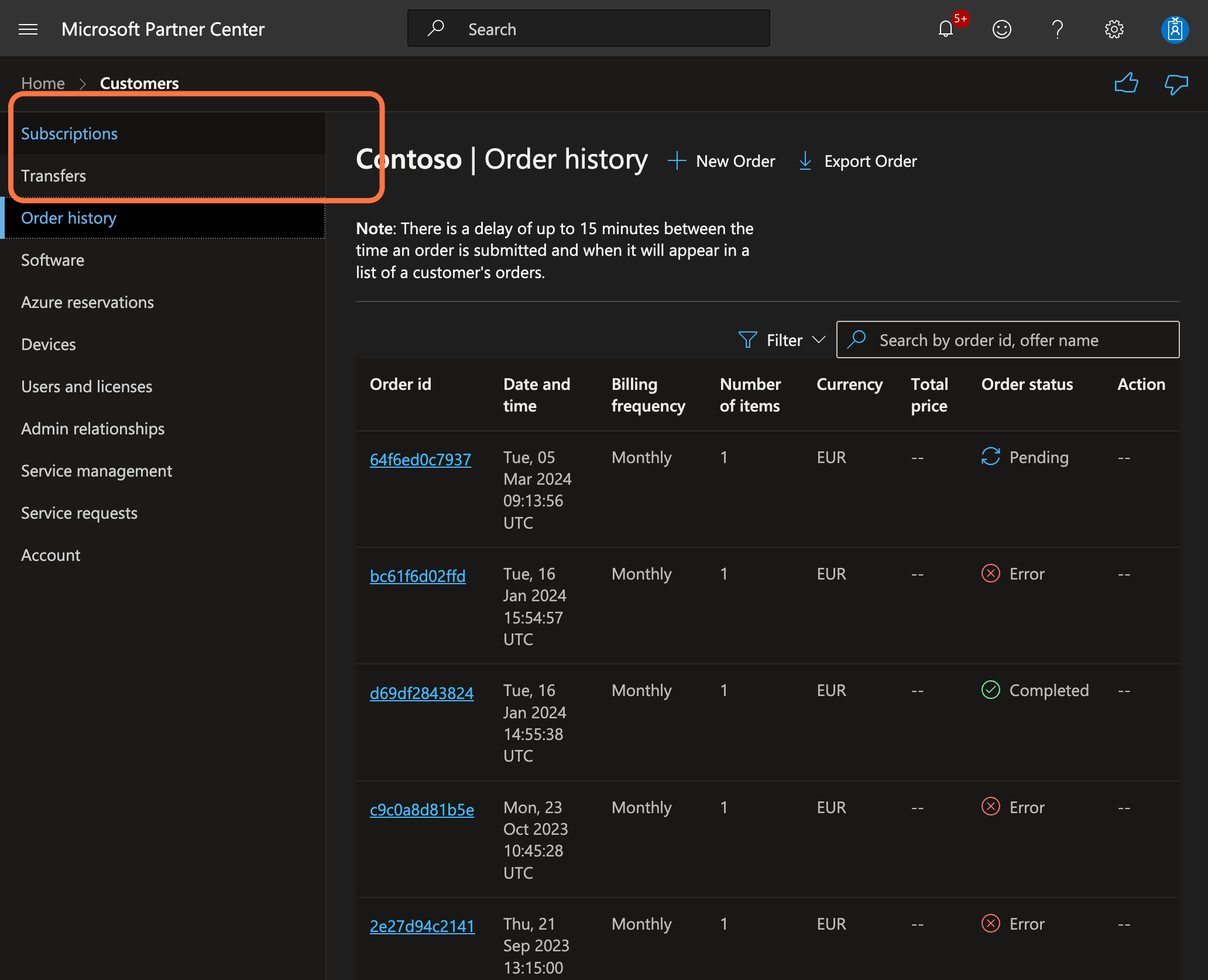1208x980 pixels.
Task: Open Admin relationships page
Action: [x=164, y=429]
